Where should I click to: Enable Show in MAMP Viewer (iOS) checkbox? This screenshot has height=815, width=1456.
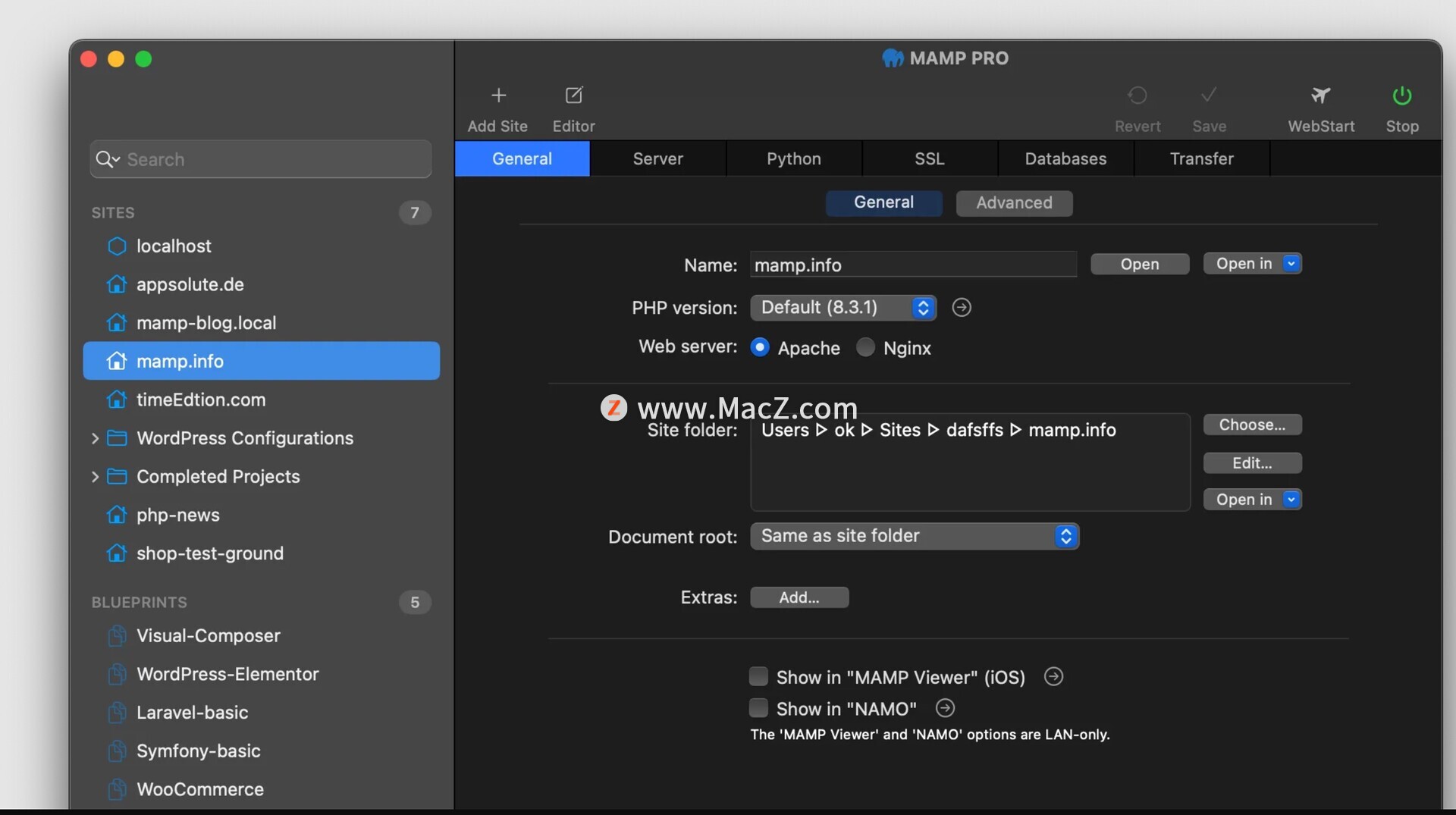[758, 676]
